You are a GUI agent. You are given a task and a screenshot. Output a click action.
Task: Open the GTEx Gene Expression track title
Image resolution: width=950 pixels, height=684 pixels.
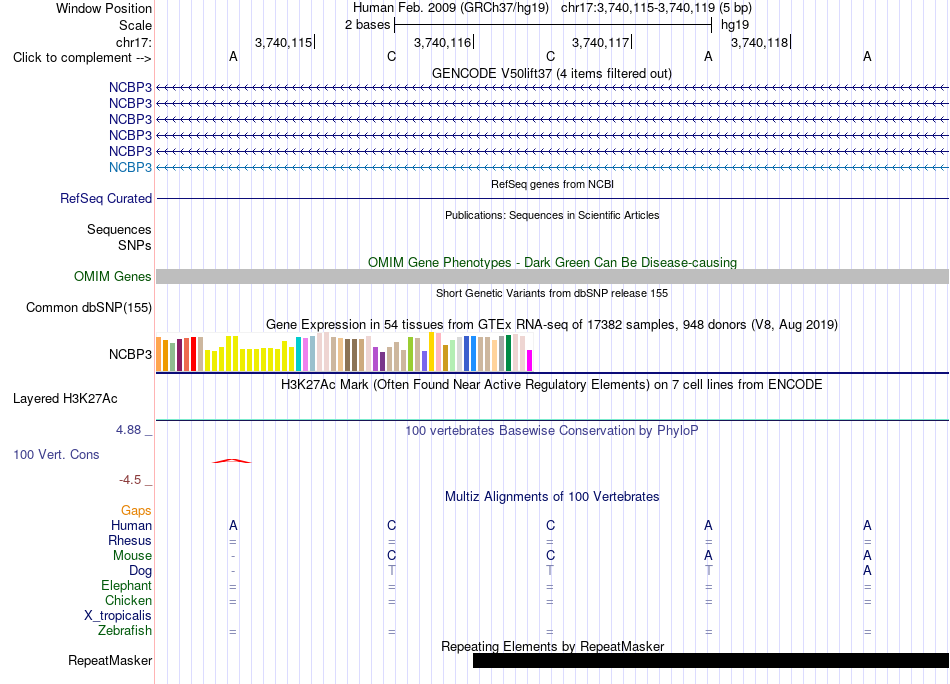(552, 325)
